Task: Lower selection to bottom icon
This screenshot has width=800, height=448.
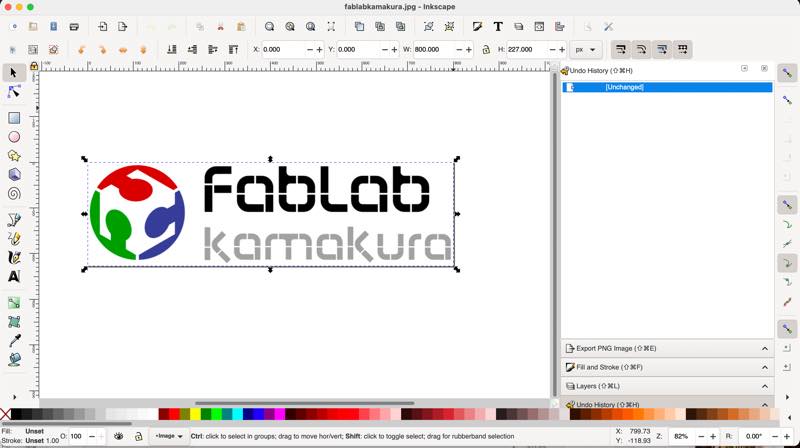Action: coord(172,49)
